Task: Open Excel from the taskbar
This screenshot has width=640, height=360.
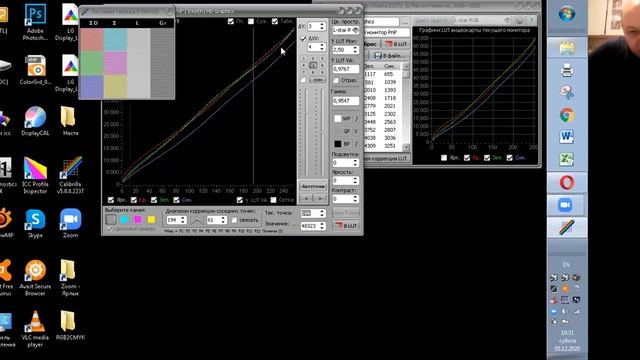Action: pos(567,159)
